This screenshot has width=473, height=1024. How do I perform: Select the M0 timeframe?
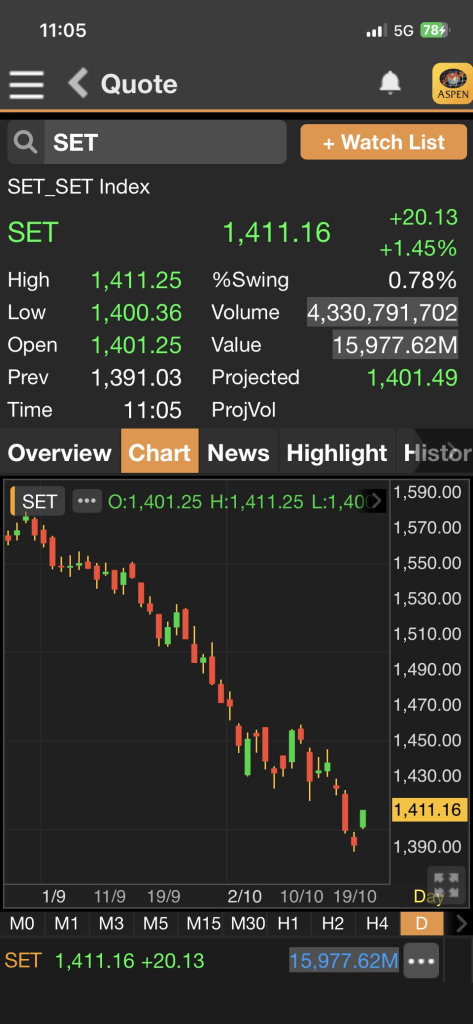(x=22, y=923)
